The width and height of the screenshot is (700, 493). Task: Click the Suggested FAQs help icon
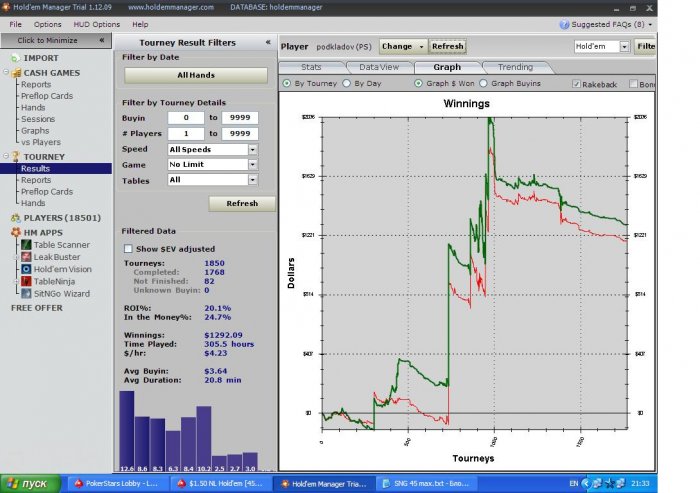[x=564, y=25]
